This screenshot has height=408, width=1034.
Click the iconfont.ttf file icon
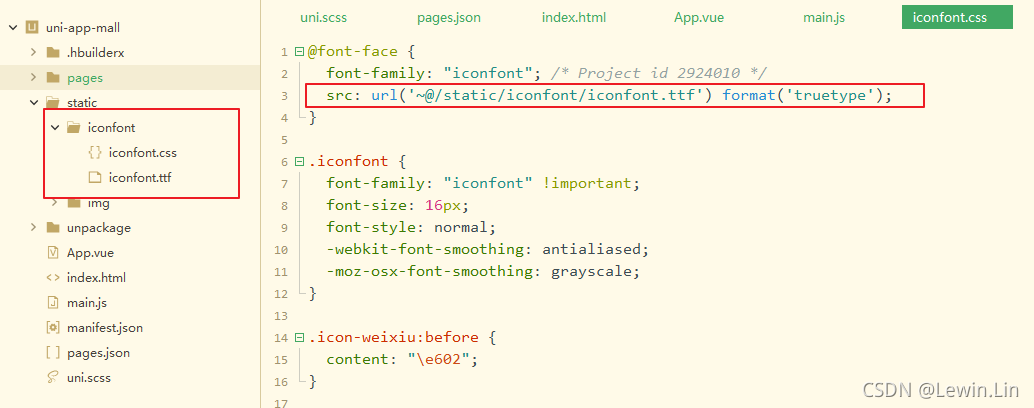[x=95, y=178]
